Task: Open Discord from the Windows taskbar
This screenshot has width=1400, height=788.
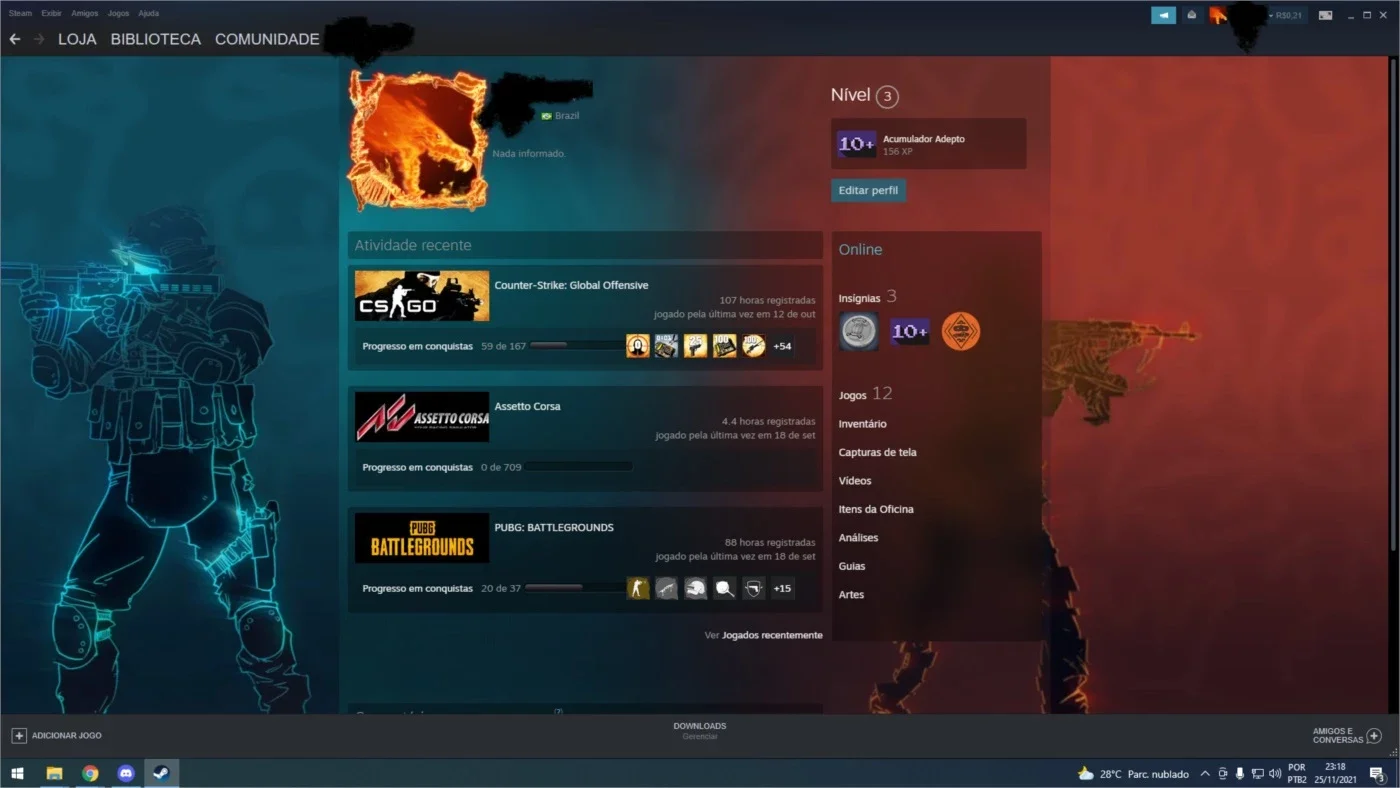Action: (x=125, y=773)
